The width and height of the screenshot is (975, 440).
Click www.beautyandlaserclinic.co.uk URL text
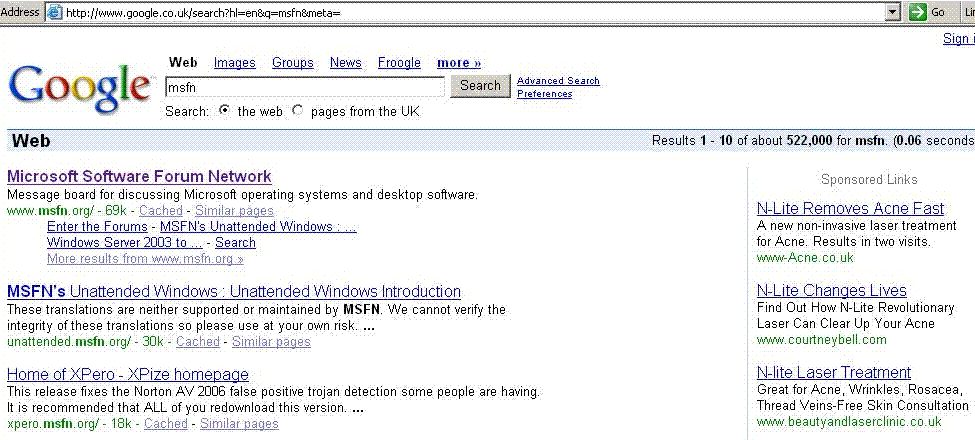pos(849,421)
